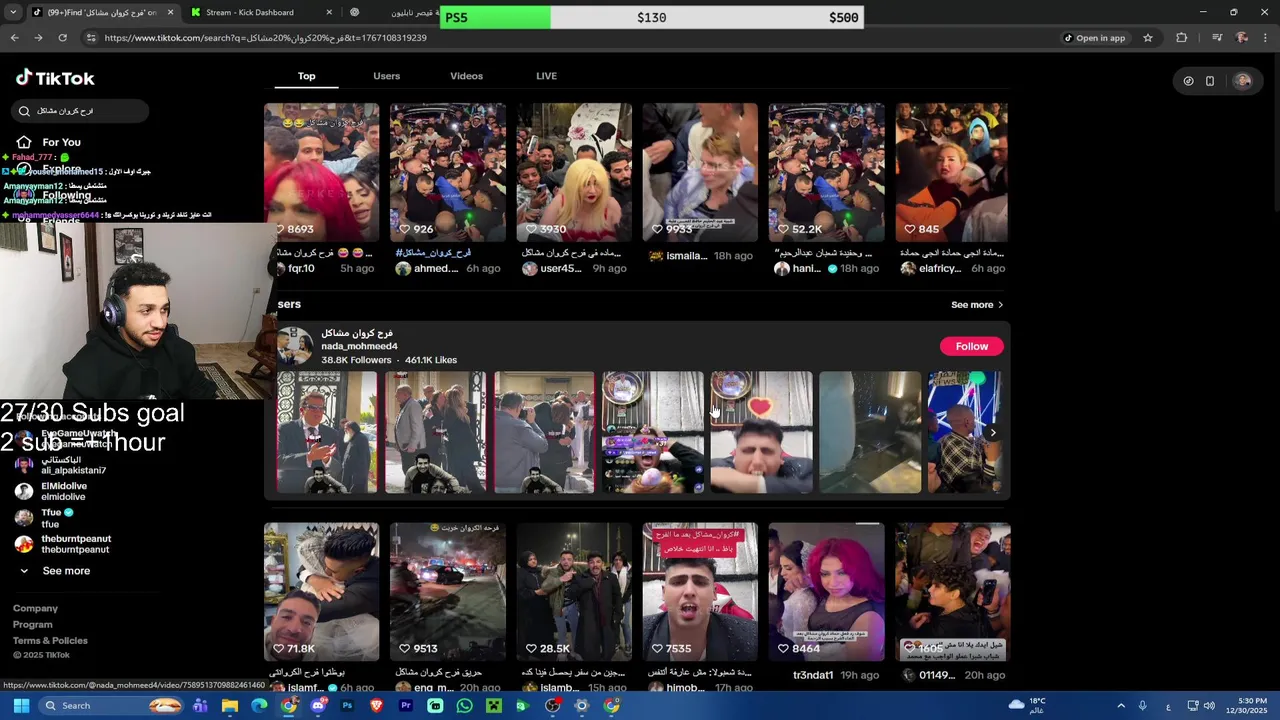
Task: Switch to the Top search tab
Action: [306, 76]
